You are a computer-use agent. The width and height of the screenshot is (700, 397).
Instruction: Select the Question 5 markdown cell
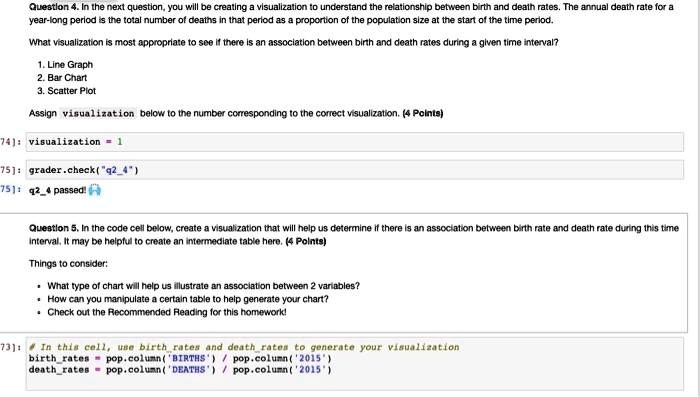344,272
